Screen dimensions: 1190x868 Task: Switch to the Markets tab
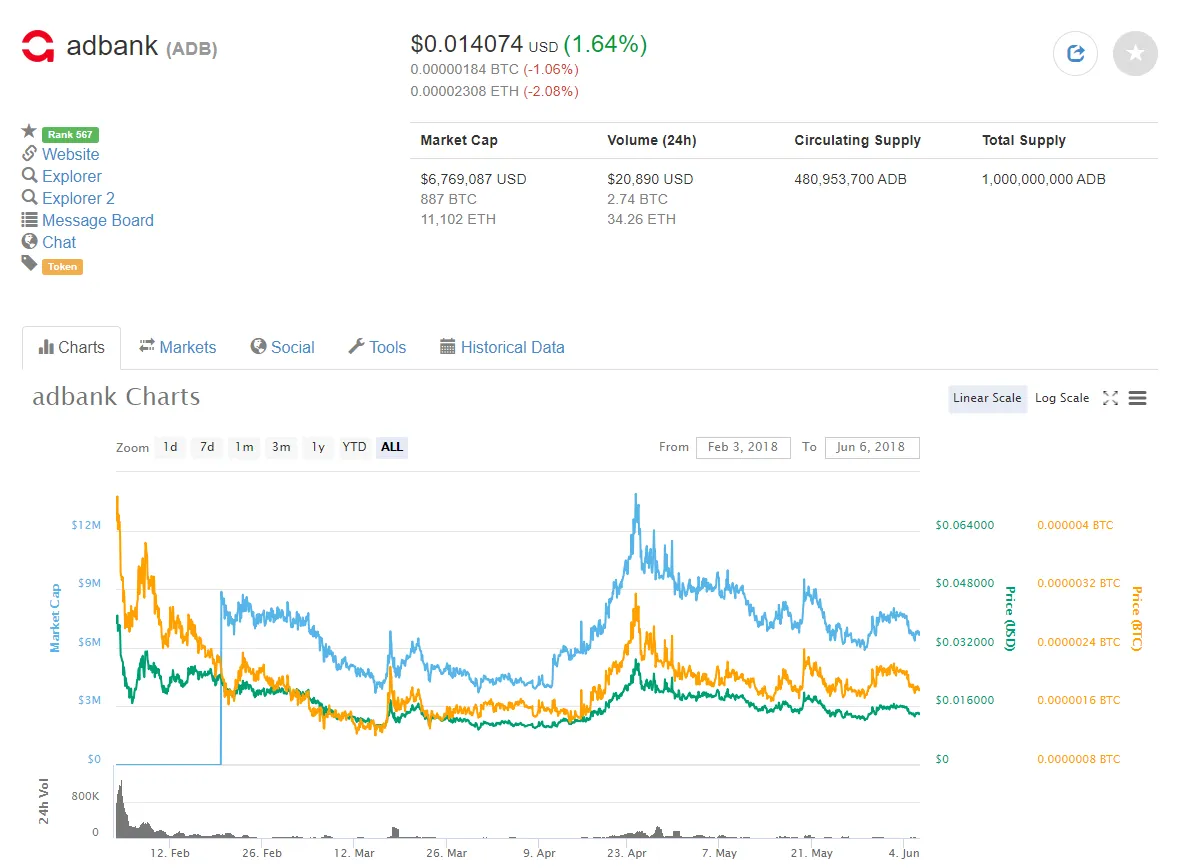coord(178,348)
